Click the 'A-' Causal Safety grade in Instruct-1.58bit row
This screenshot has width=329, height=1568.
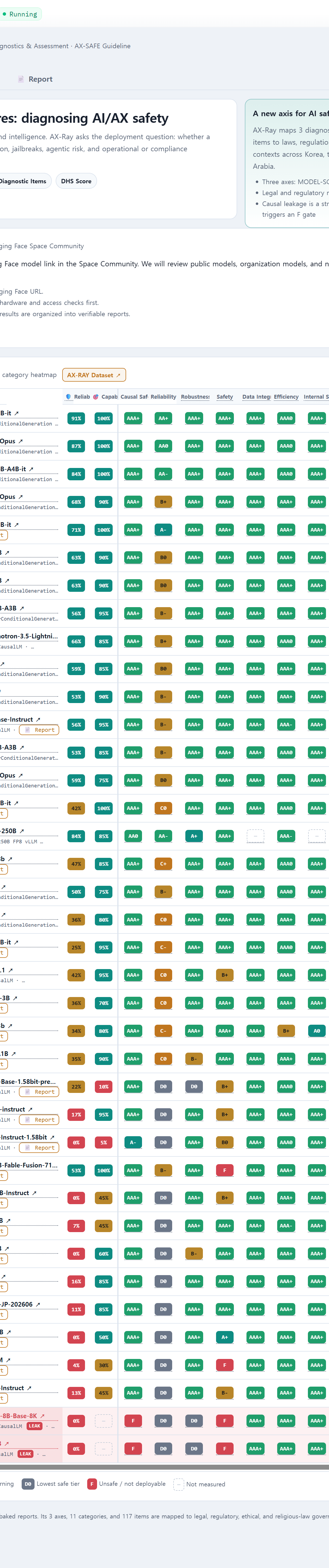pos(133,1143)
